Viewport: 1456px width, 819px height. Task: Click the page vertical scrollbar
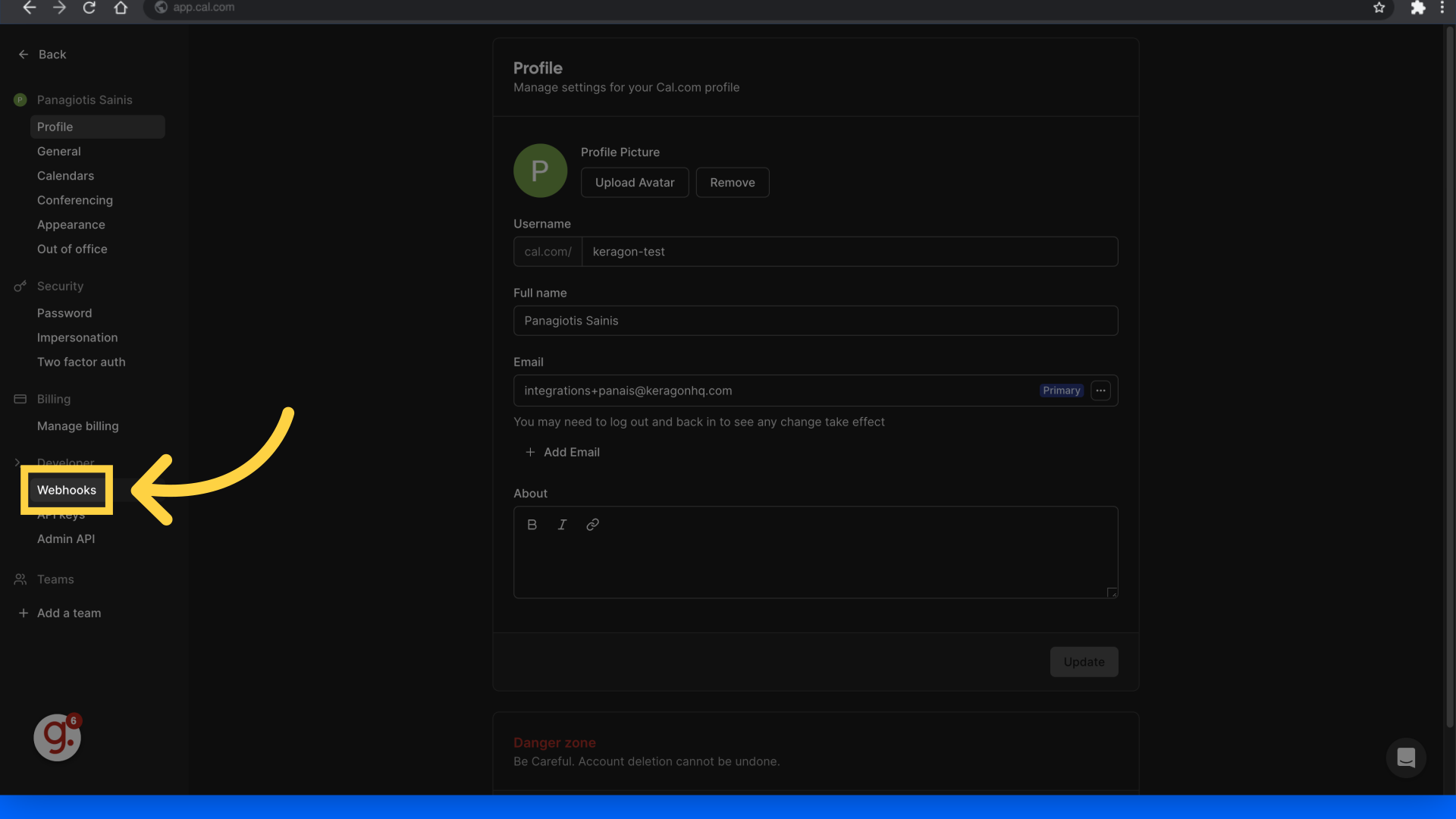1449,378
